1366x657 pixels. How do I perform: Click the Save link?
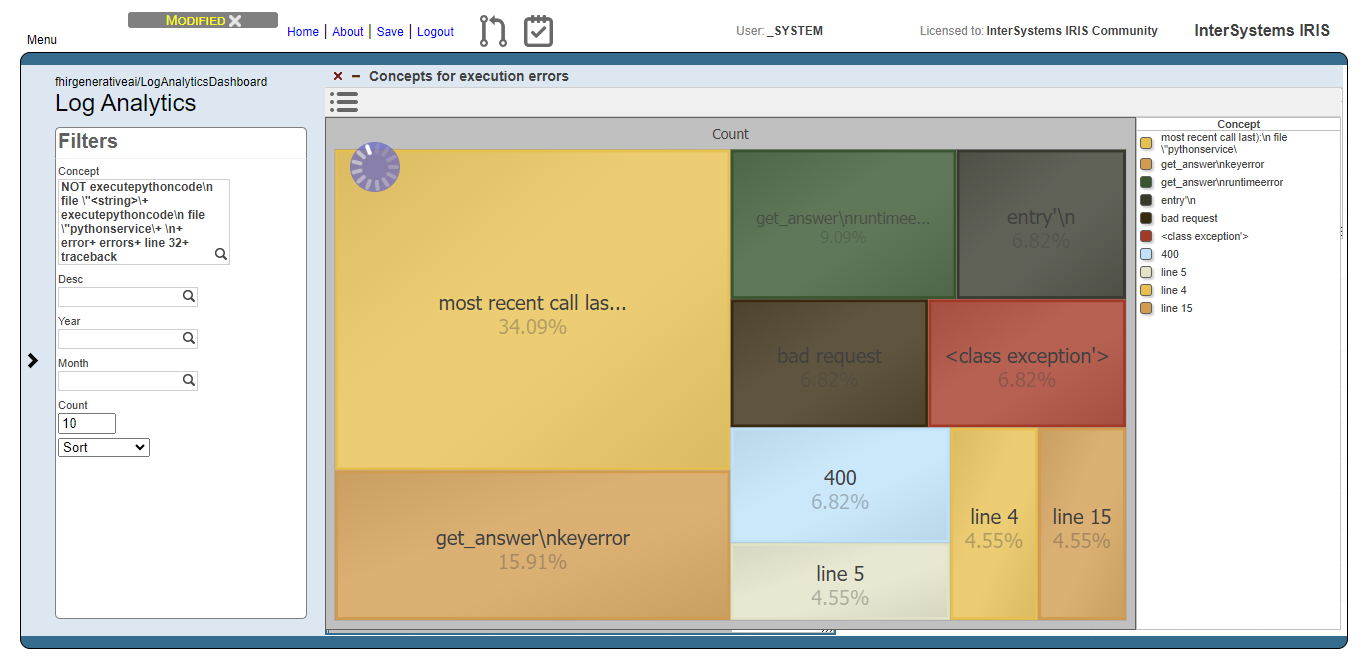click(x=390, y=32)
